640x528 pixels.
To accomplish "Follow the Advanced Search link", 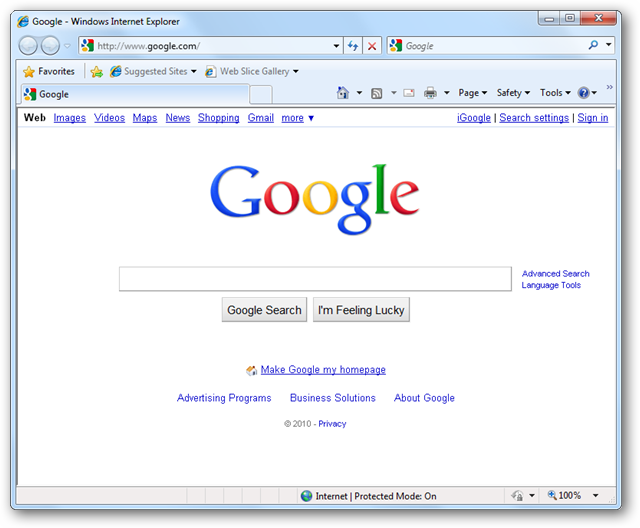I will [555, 273].
